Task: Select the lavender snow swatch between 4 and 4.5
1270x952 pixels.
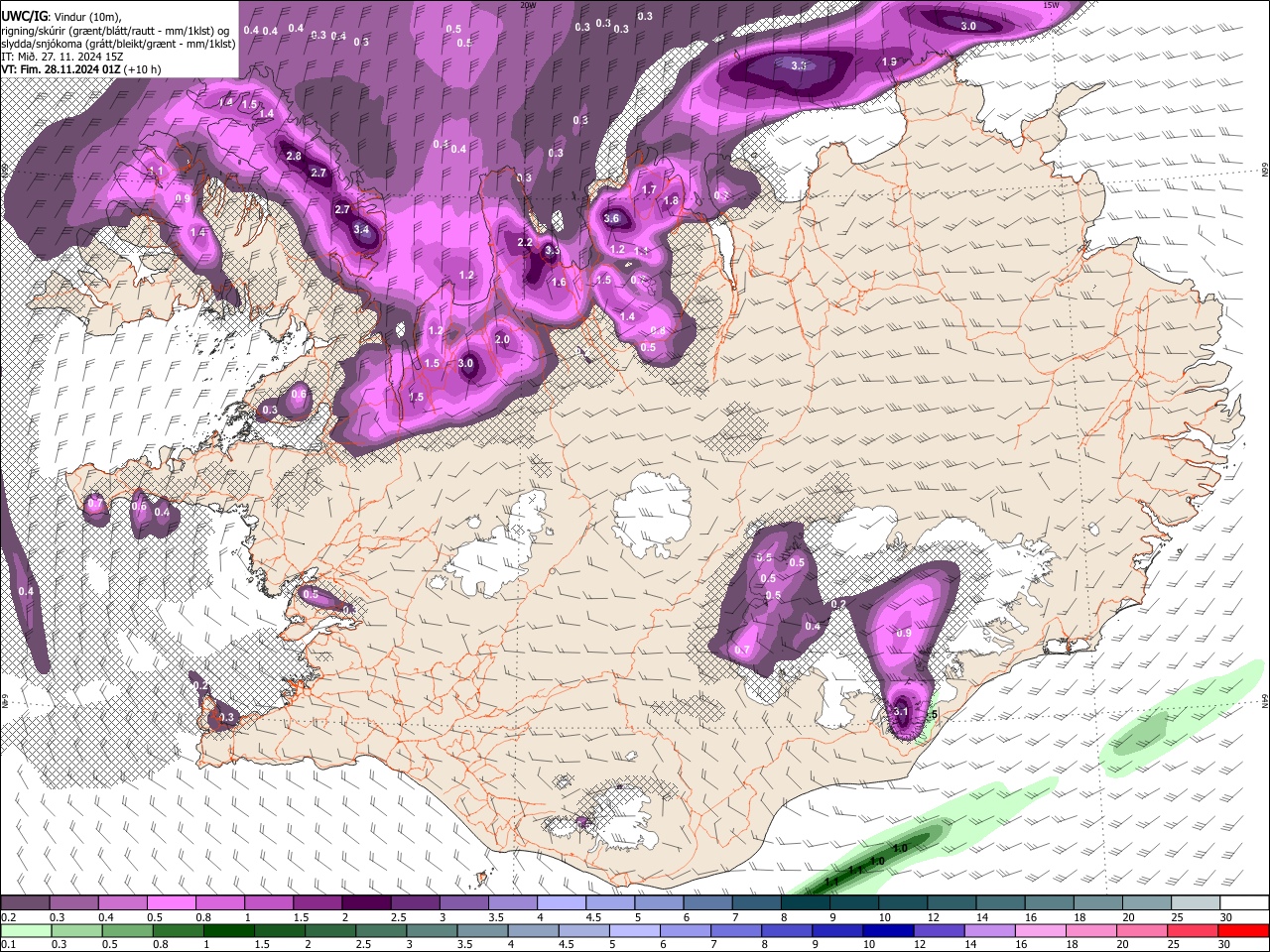Action: [x=562, y=903]
